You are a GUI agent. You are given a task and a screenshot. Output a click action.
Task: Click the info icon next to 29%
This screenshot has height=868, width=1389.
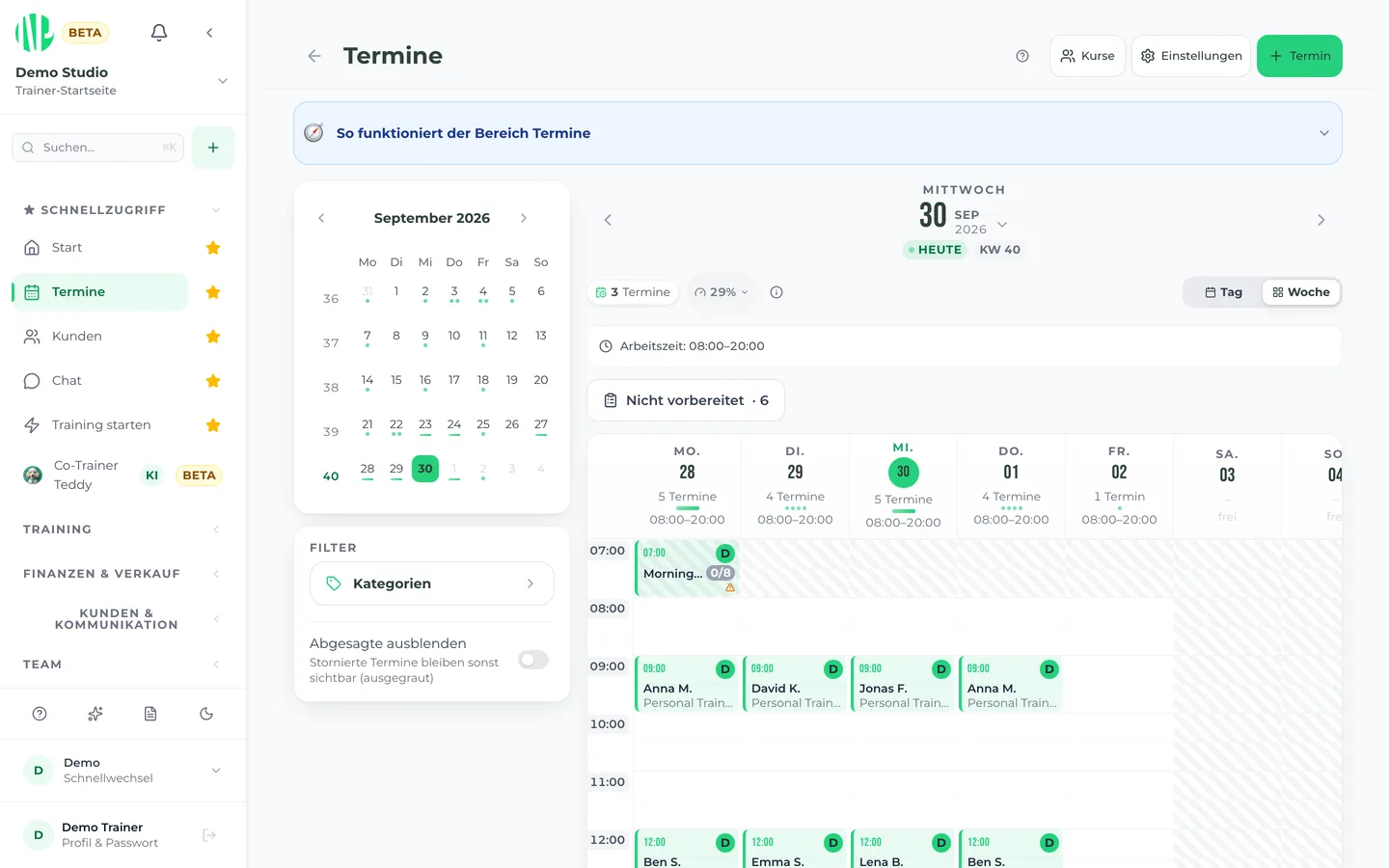tap(776, 292)
